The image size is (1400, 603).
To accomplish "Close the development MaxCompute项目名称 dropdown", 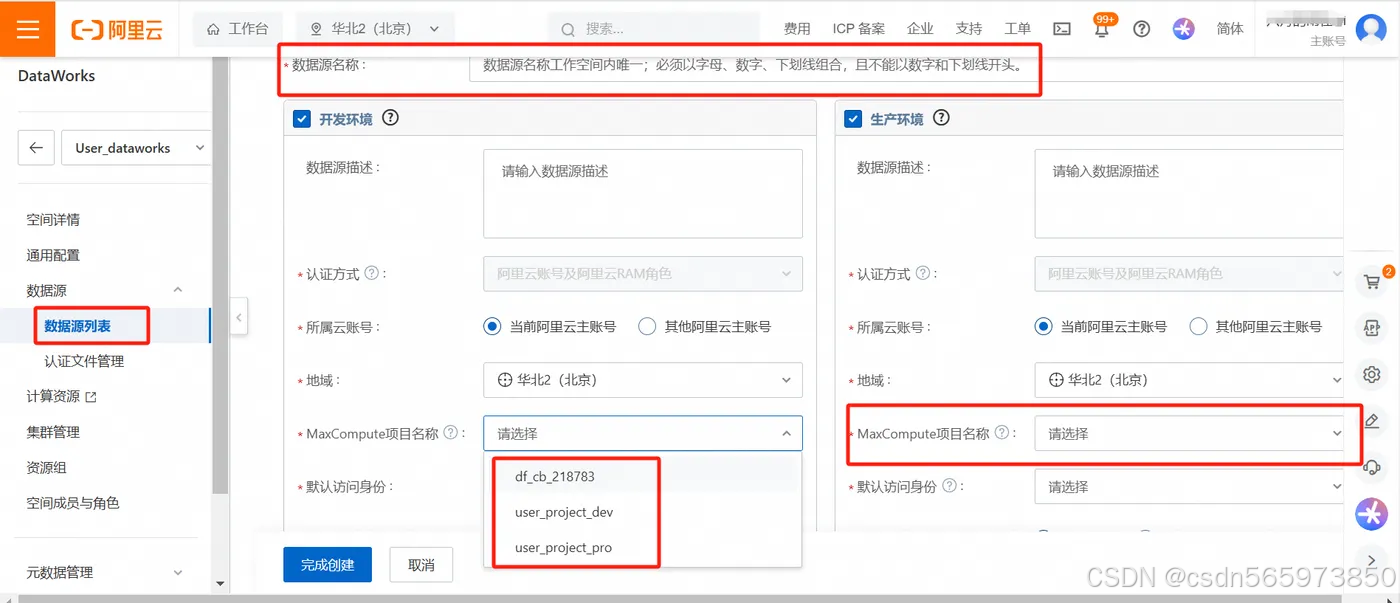I will click(x=643, y=433).
